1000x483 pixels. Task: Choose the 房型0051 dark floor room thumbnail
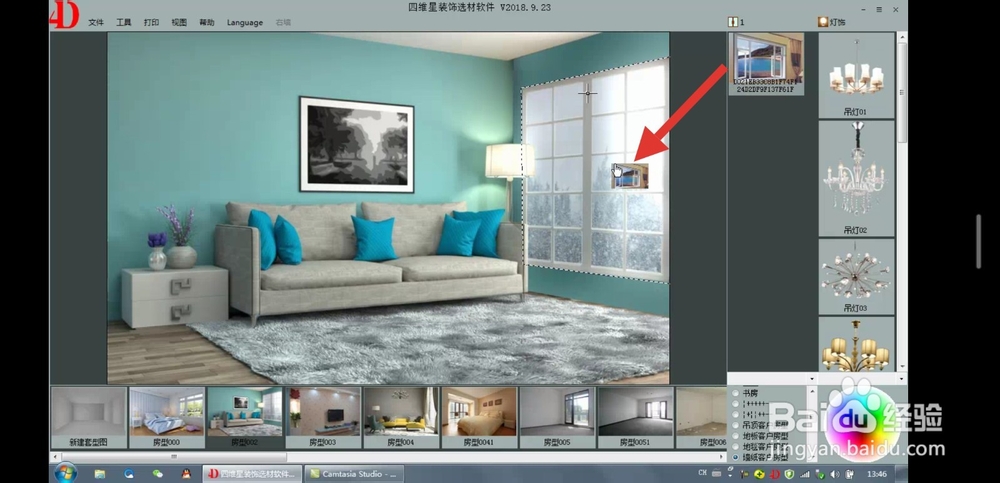coord(635,417)
